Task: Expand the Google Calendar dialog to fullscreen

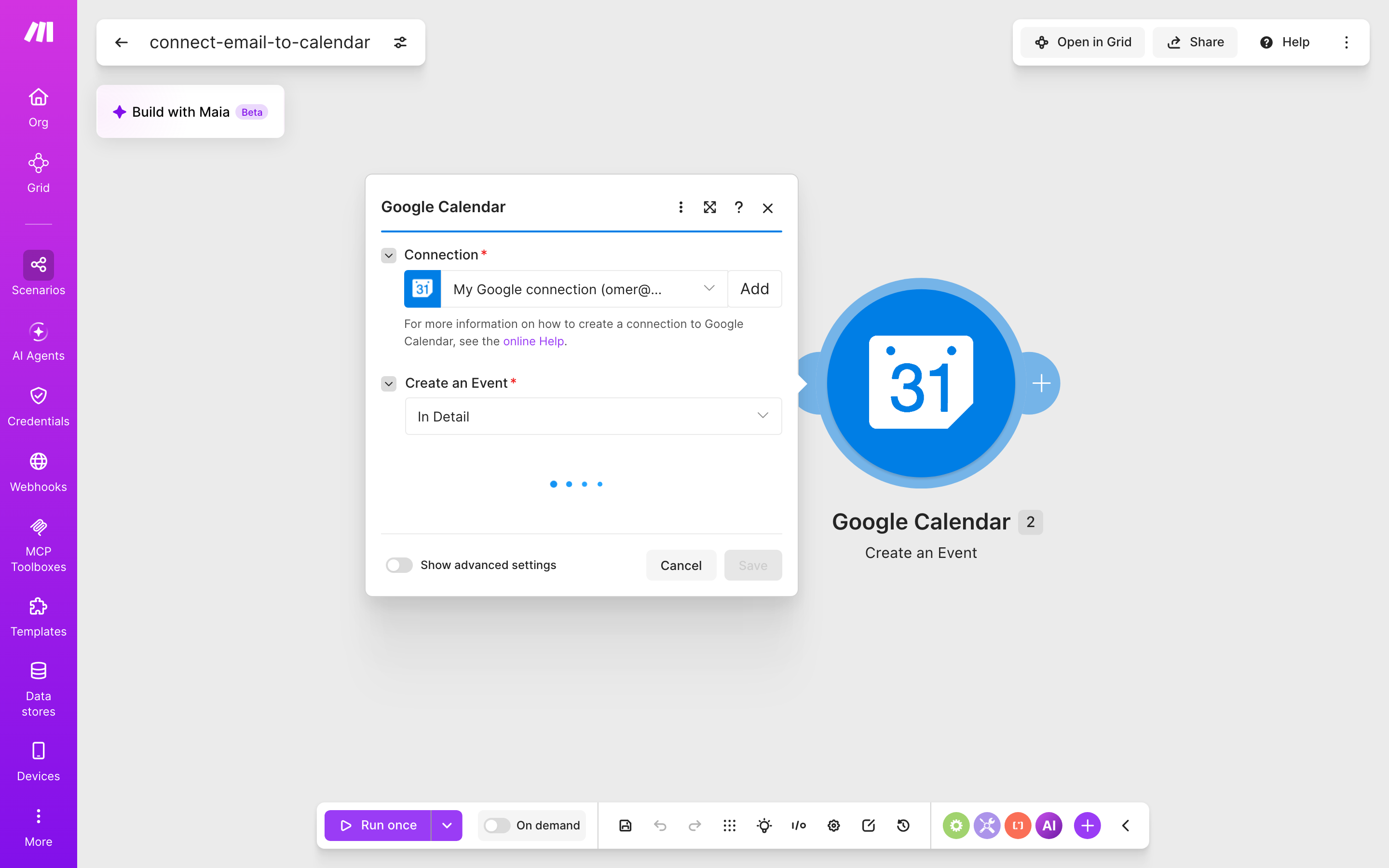Action: point(710,207)
